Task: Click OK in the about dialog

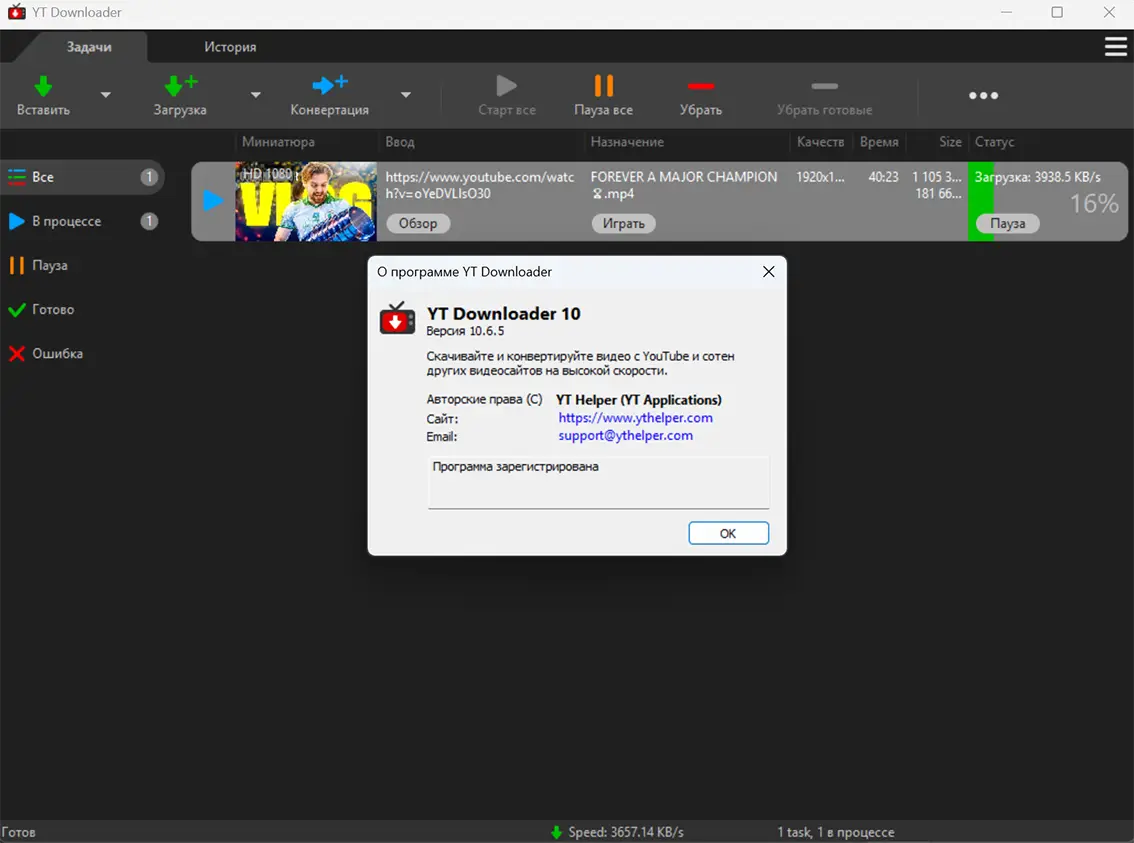Action: pyautogui.click(x=728, y=534)
